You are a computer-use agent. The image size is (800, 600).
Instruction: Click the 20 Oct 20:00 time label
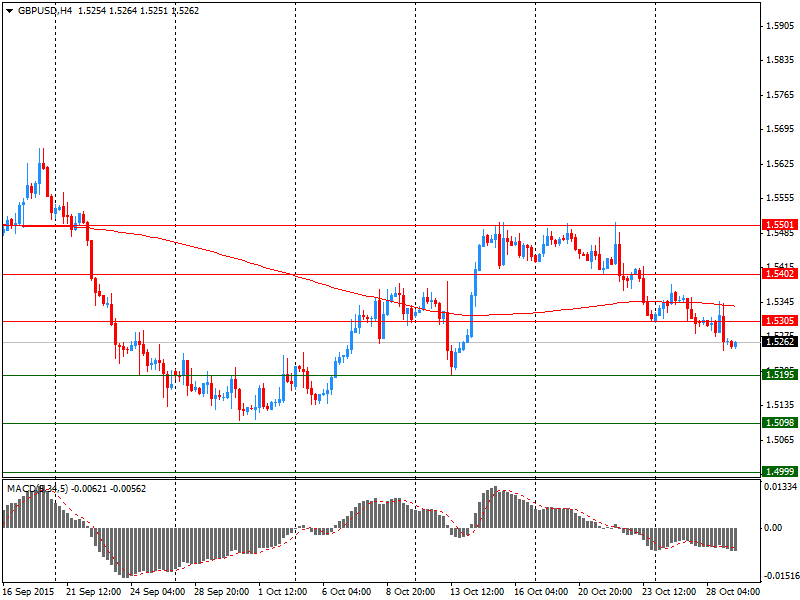[x=605, y=592]
